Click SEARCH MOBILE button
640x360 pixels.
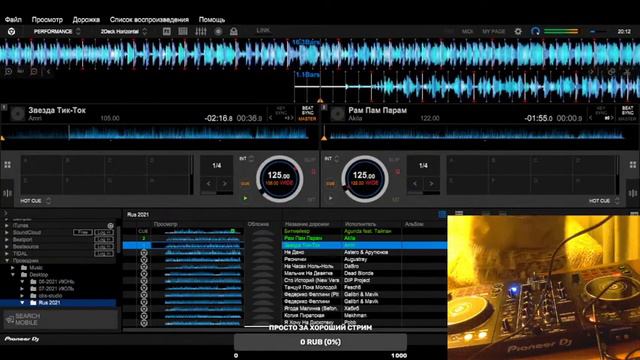[x=61, y=319]
